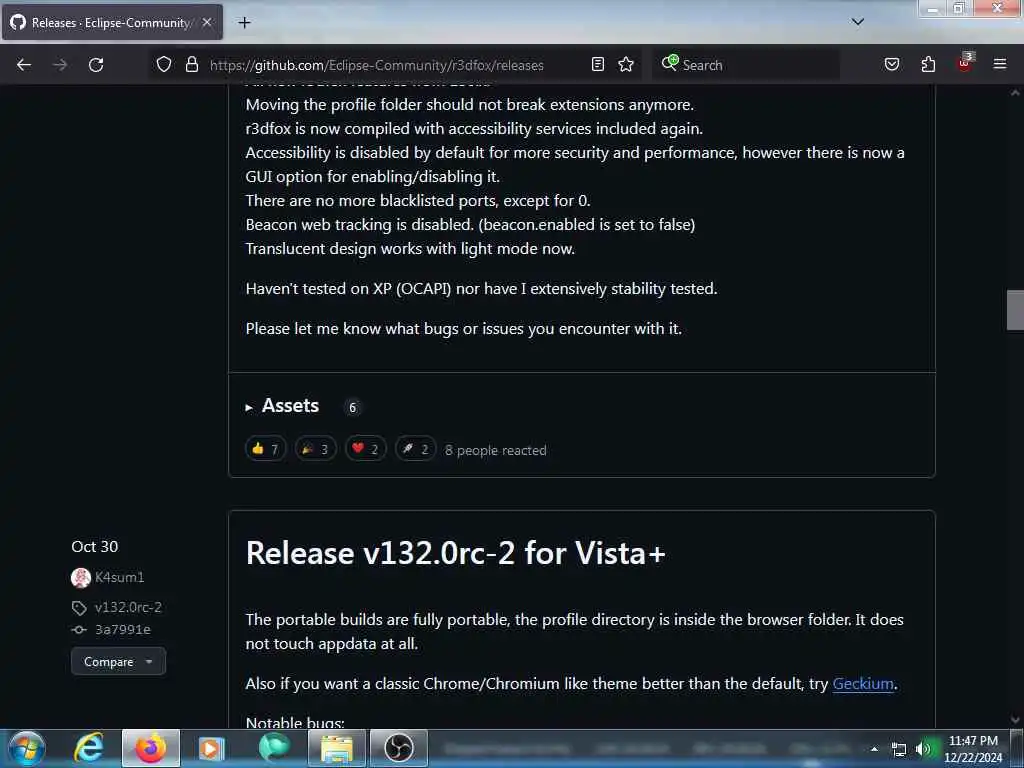Open the Windows Start orb
1024x768 pixels.
pyautogui.click(x=27, y=748)
